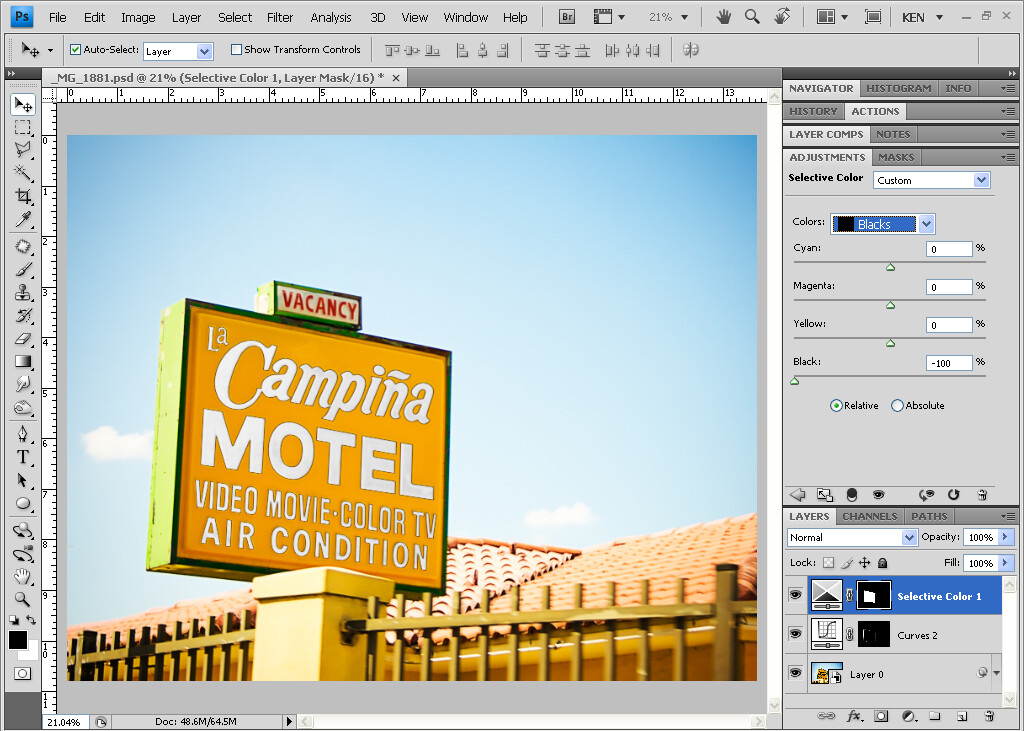1024x731 pixels.
Task: Delete the layer with the Layers panel trash icon
Action: (x=989, y=716)
